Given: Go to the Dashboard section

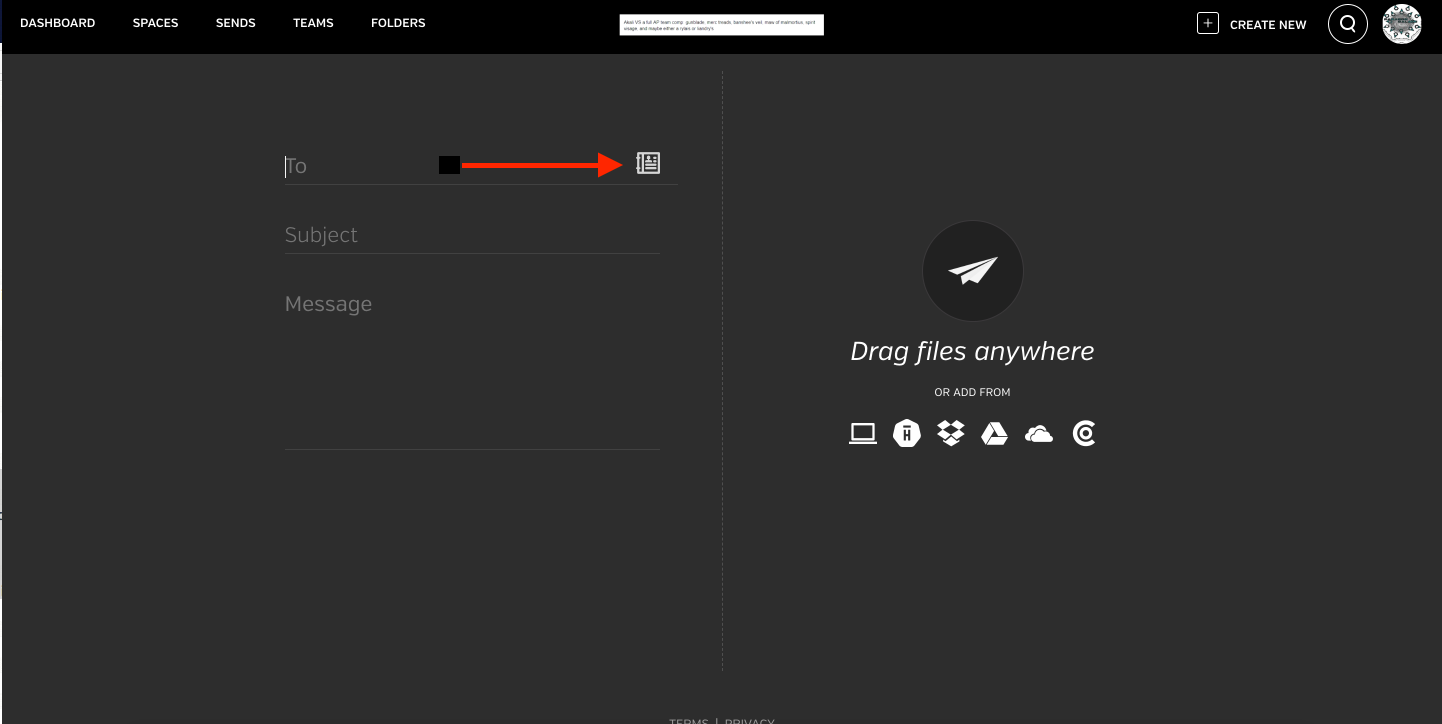Looking at the screenshot, I should [57, 22].
